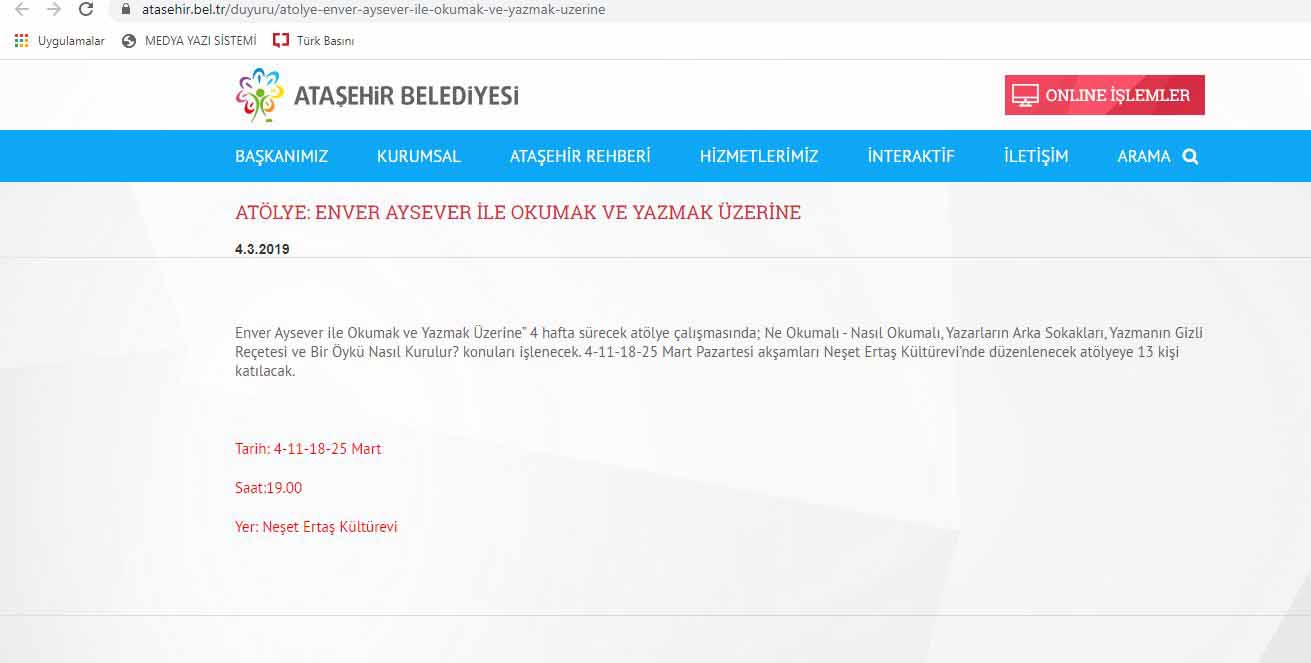Click the browser back arrow
The image size is (1311, 663).
coord(22,9)
